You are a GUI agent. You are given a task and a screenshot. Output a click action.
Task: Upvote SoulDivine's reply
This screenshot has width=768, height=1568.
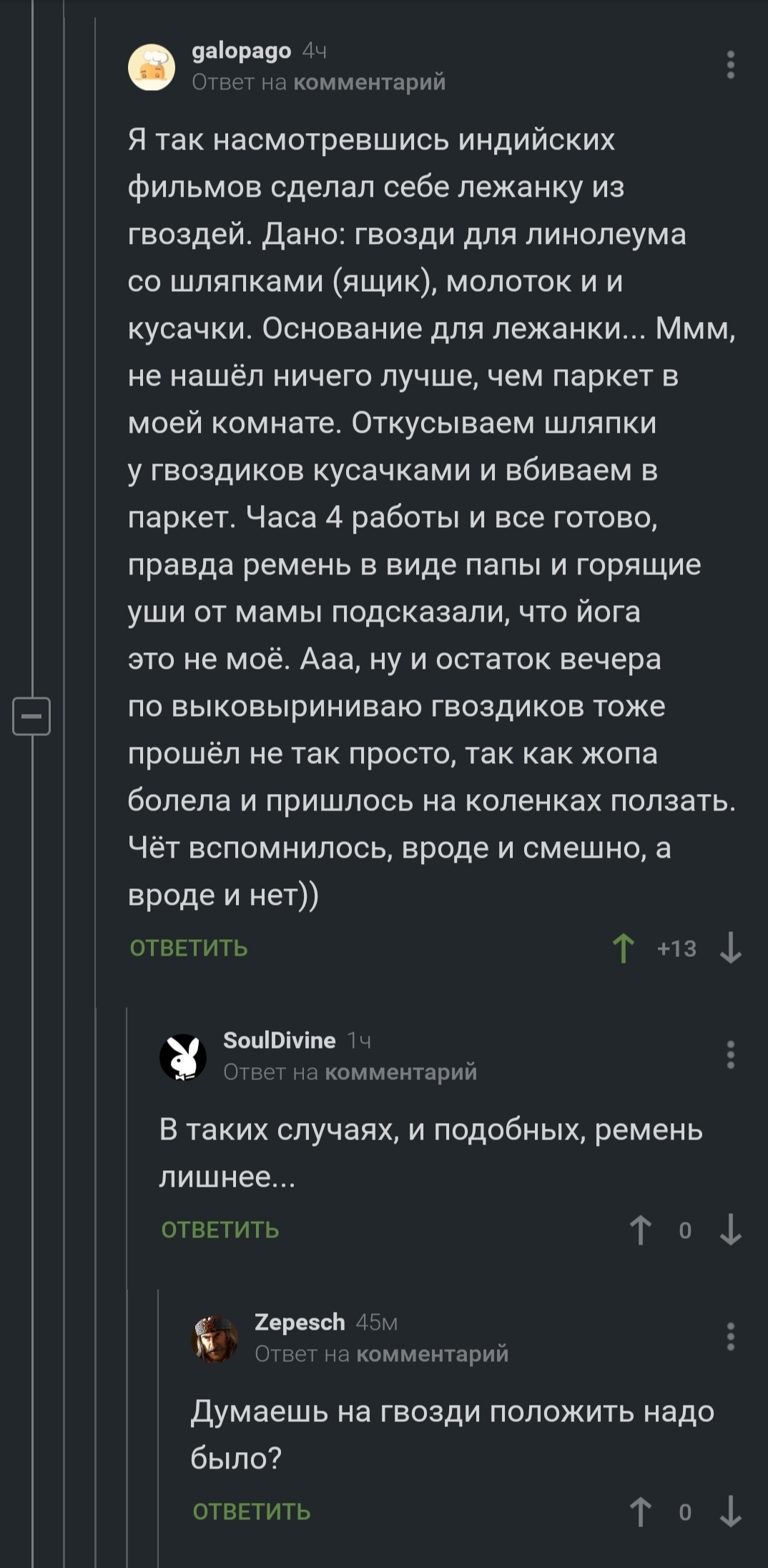tap(641, 1230)
